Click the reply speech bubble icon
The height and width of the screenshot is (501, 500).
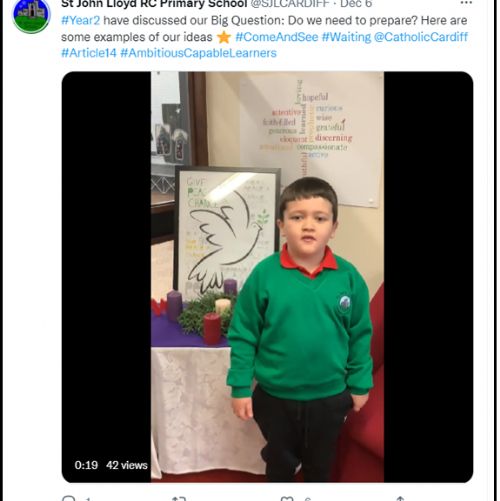tap(69, 498)
